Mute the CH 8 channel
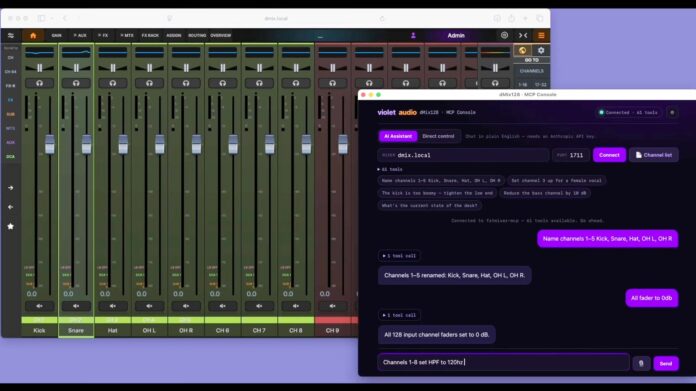Viewport: 696px width, 391px height. tap(296, 306)
